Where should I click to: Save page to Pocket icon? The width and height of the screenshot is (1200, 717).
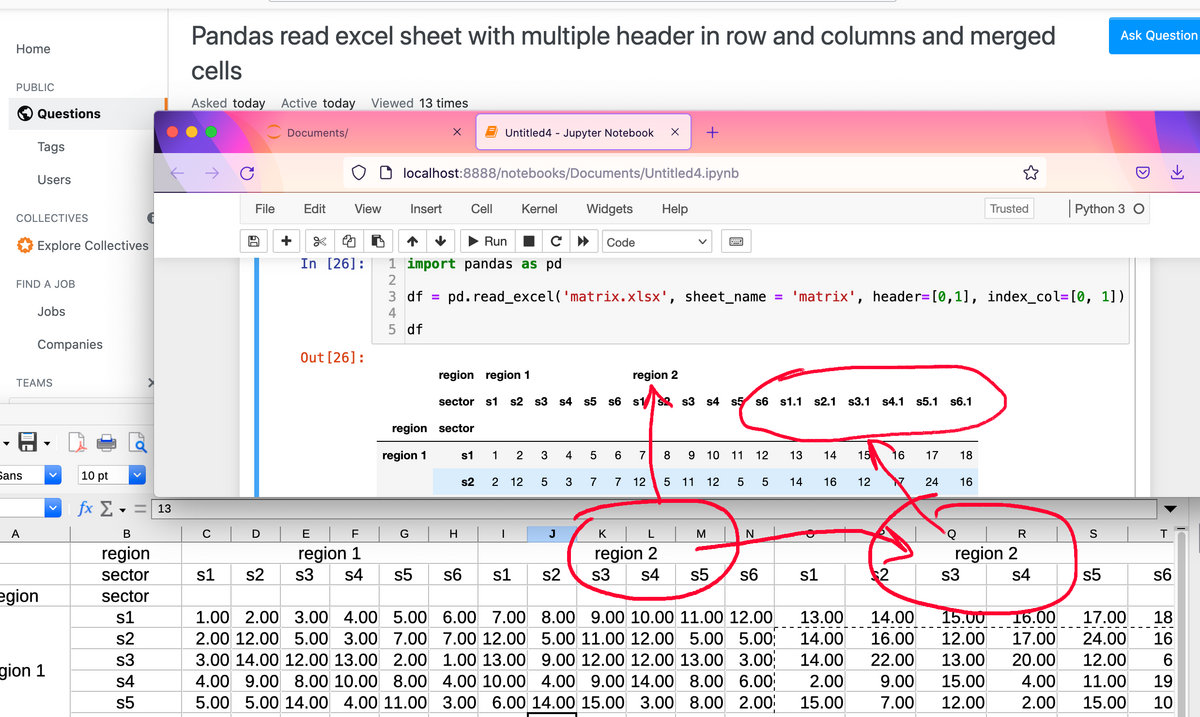[1143, 173]
